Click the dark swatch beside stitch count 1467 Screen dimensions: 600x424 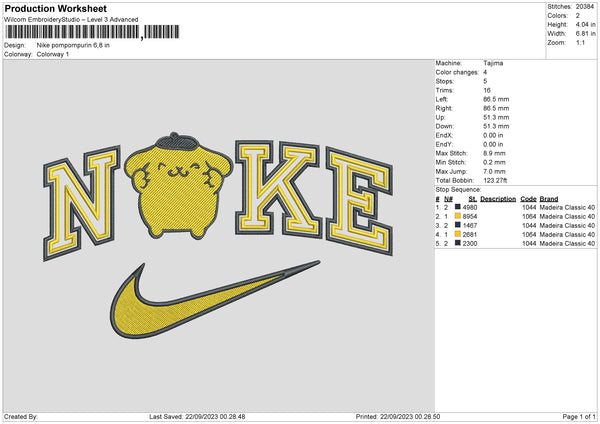pos(457,225)
